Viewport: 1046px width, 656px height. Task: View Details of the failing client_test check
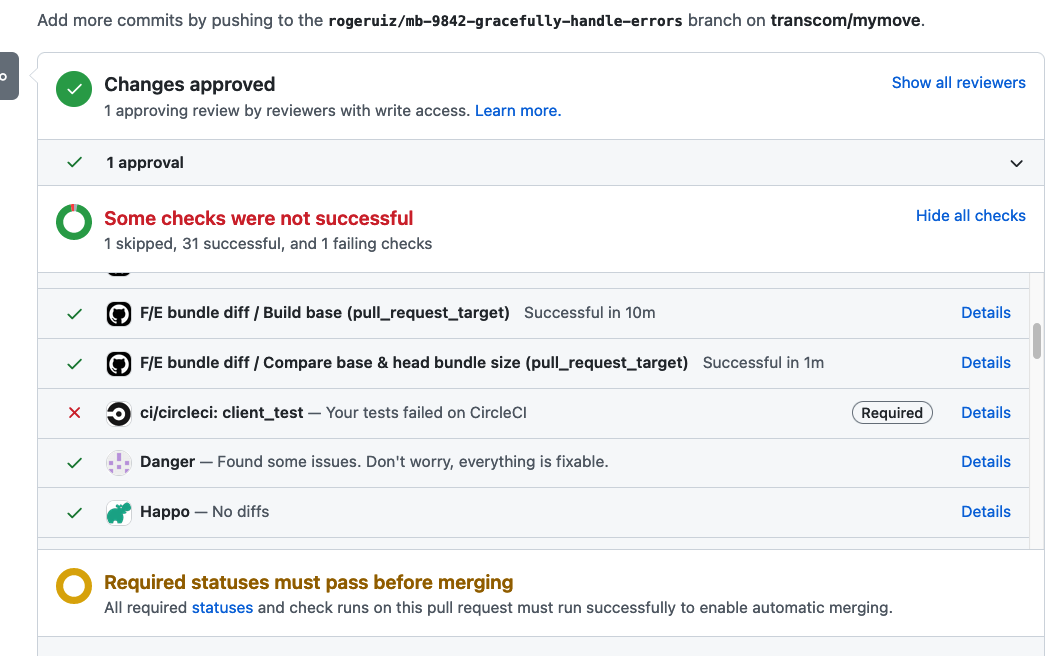(985, 412)
